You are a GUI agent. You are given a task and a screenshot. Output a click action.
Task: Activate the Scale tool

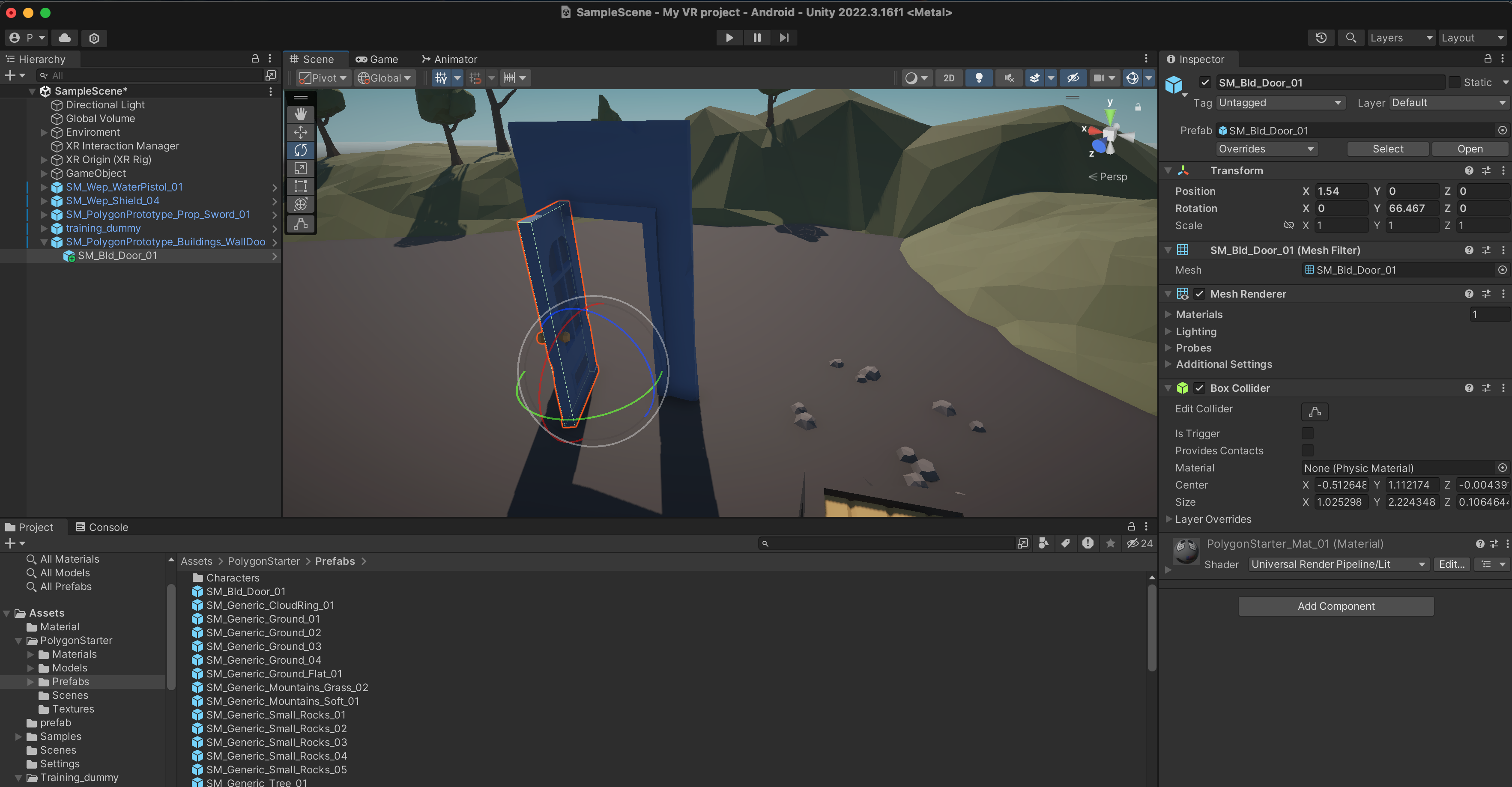click(x=301, y=168)
